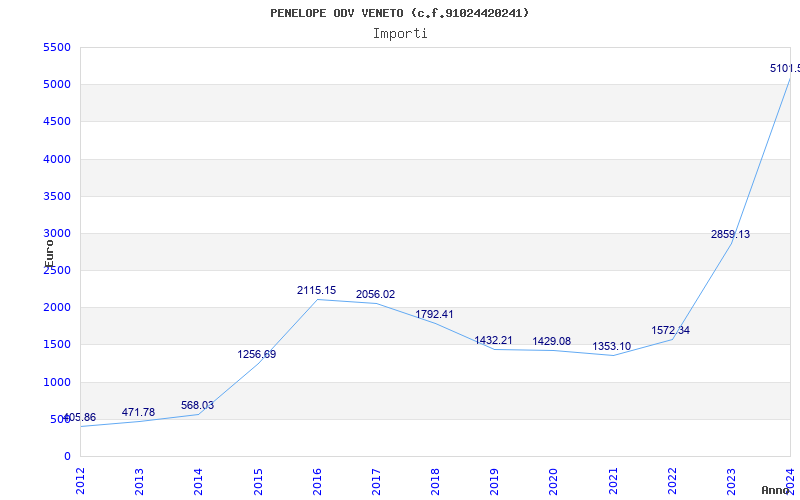Image resolution: width=800 pixels, height=500 pixels.
Task: Select the 405.86 data label
Action: 80,417
